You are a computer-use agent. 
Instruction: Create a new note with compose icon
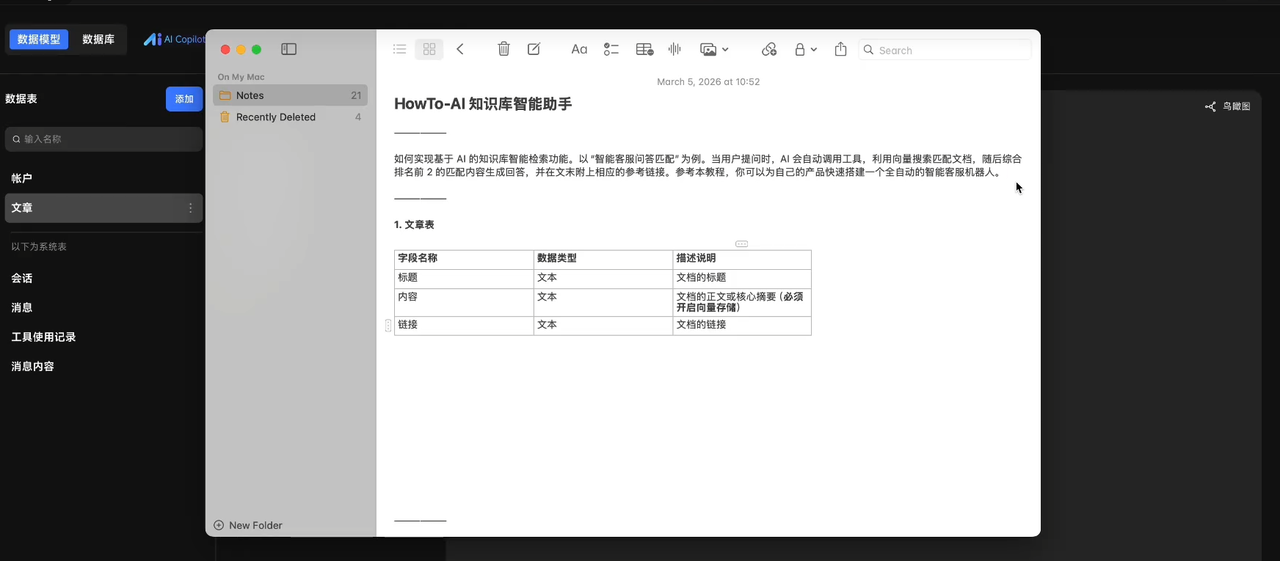534,49
